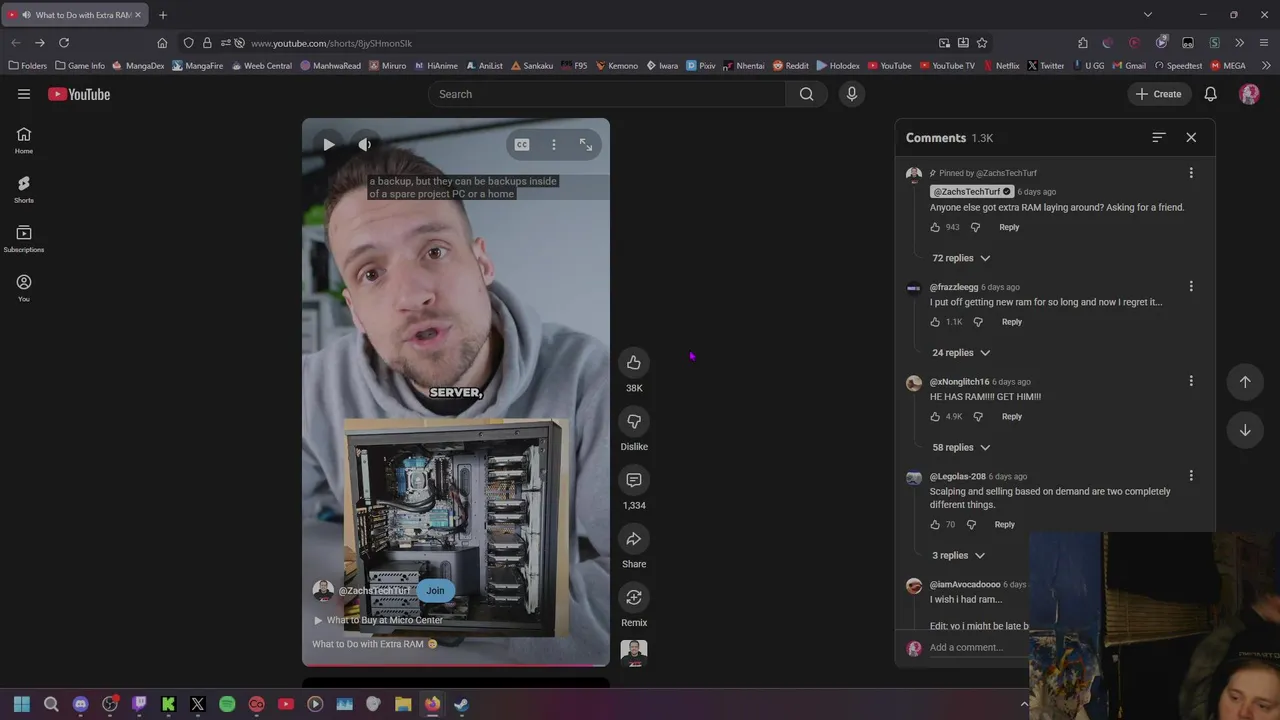Image resolution: width=1280 pixels, height=720 pixels.
Task: Open the MangaDex bookmark
Action: click(x=138, y=66)
